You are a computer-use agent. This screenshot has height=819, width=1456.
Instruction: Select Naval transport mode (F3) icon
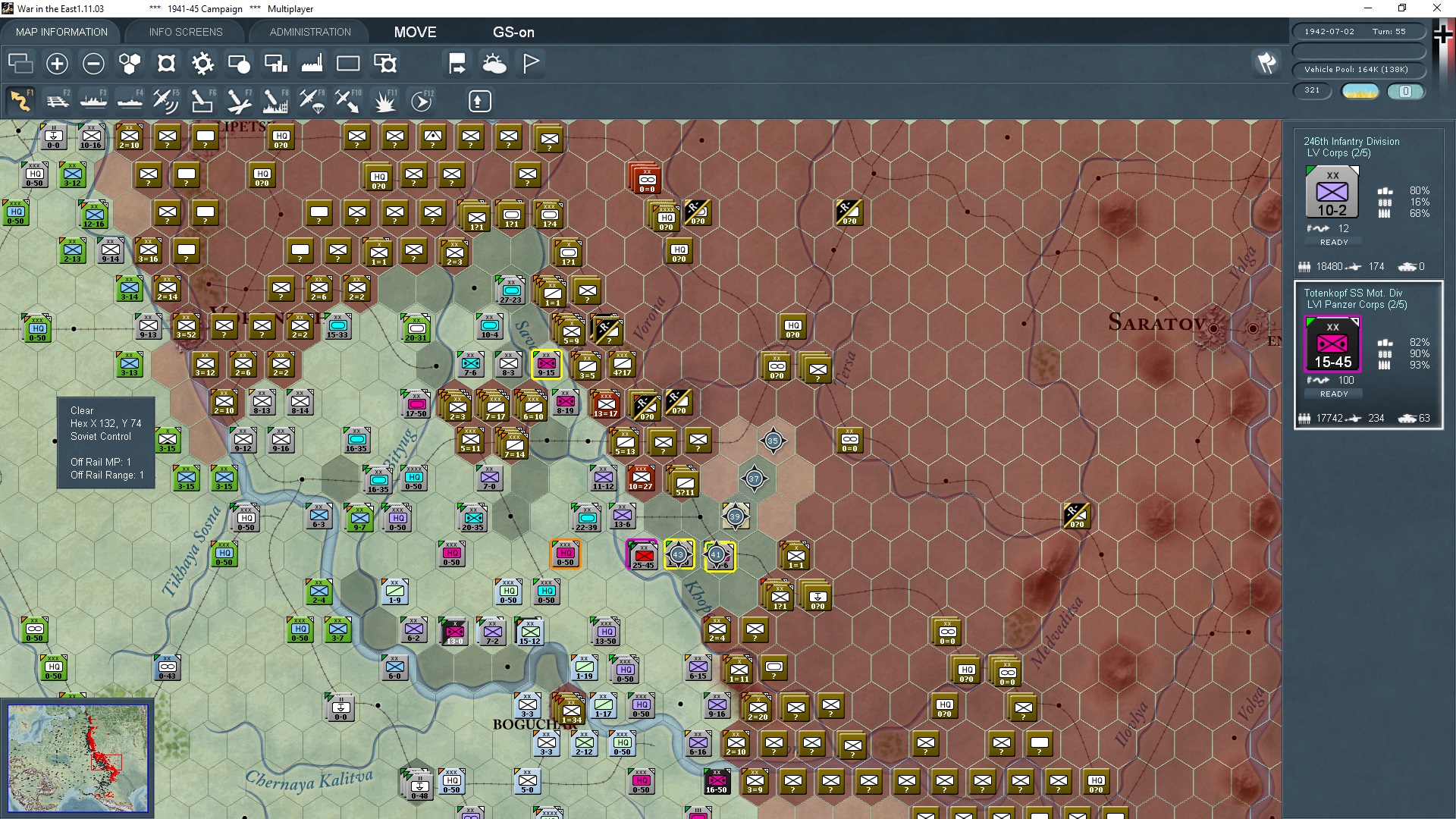93,101
